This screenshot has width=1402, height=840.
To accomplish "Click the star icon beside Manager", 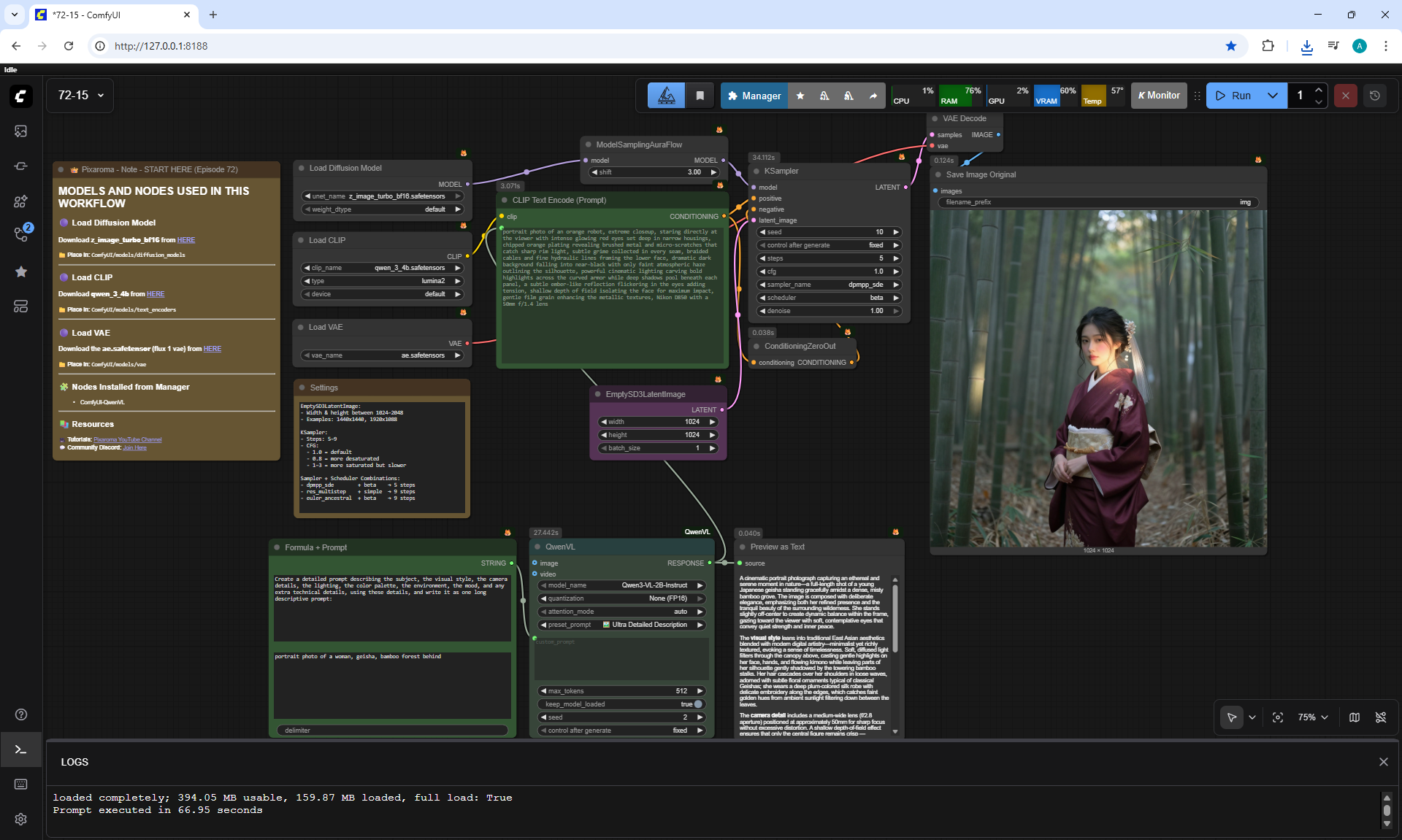I will click(800, 96).
